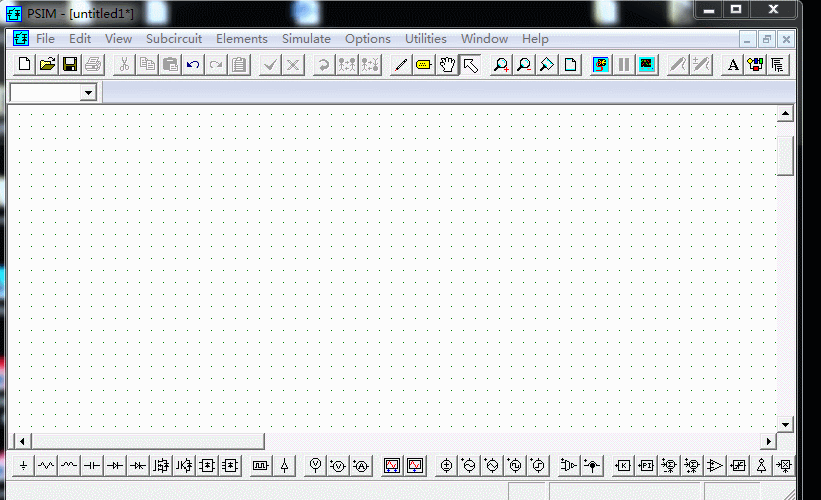Open the Window menu
Screen dimensions: 821x500
point(484,39)
